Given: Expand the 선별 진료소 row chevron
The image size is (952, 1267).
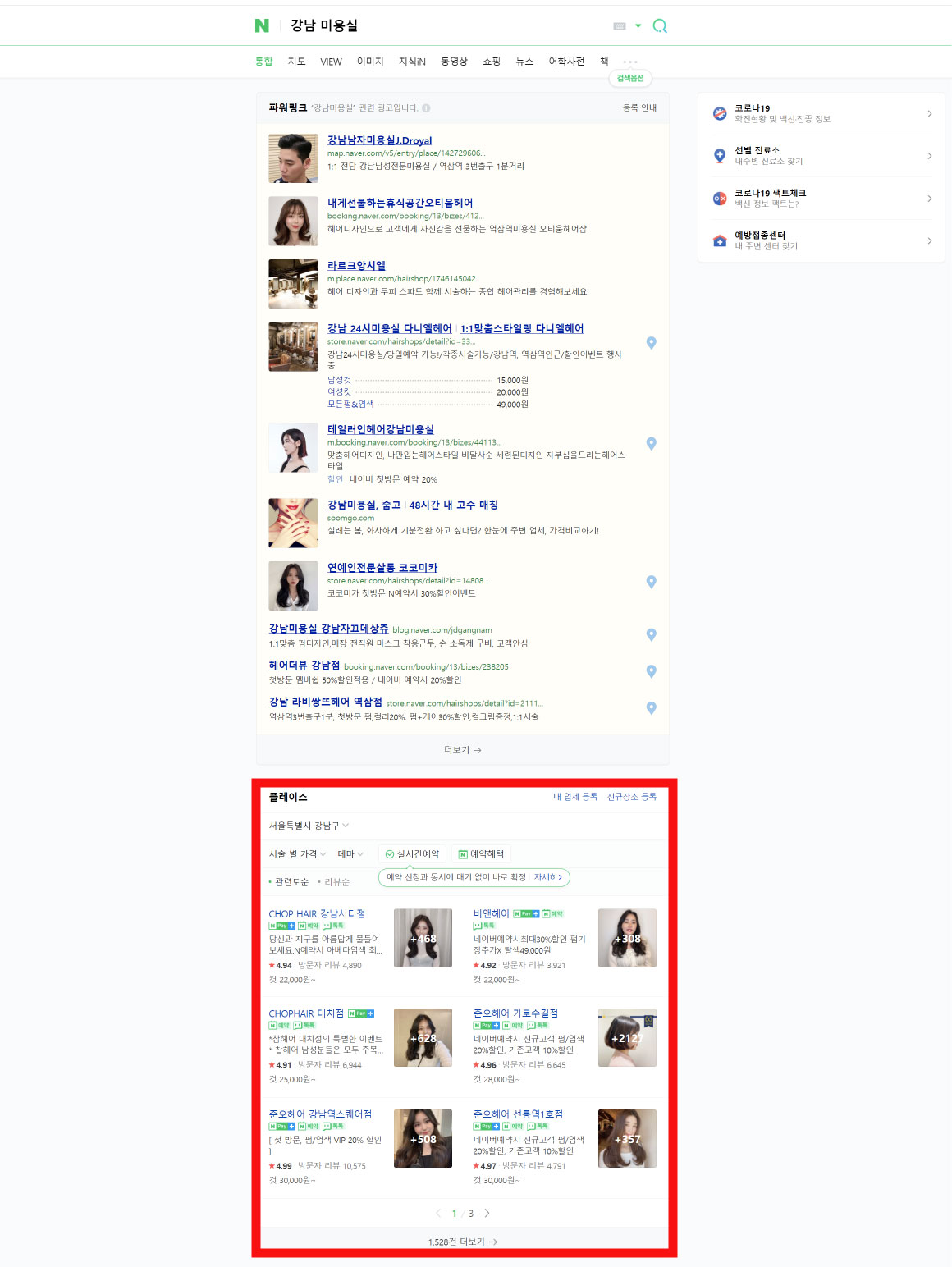Looking at the screenshot, I should click(x=930, y=156).
